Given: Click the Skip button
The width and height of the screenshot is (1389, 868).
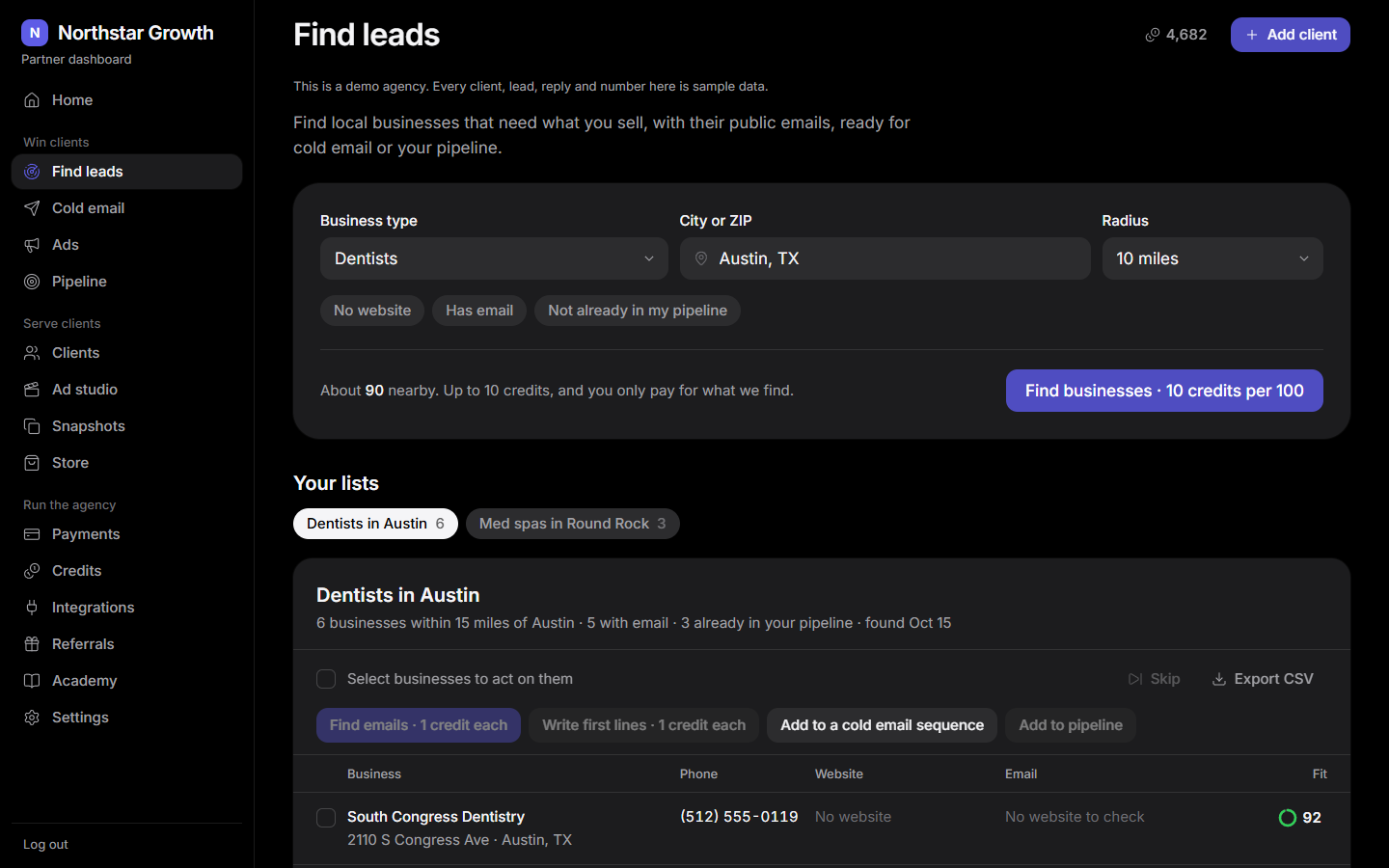Looking at the screenshot, I should coord(1155,679).
